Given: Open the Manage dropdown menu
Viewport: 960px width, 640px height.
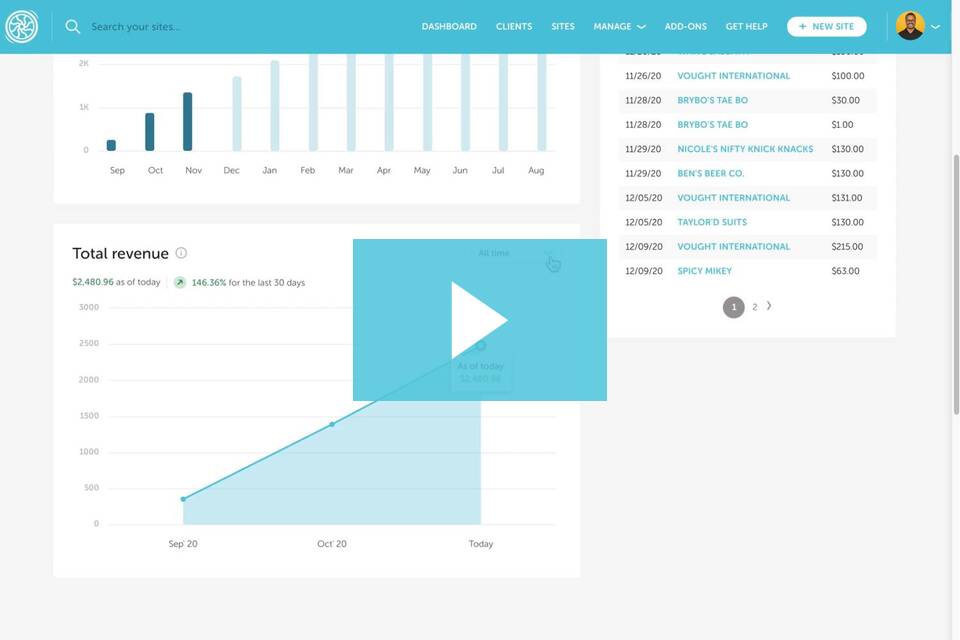Looking at the screenshot, I should point(619,26).
